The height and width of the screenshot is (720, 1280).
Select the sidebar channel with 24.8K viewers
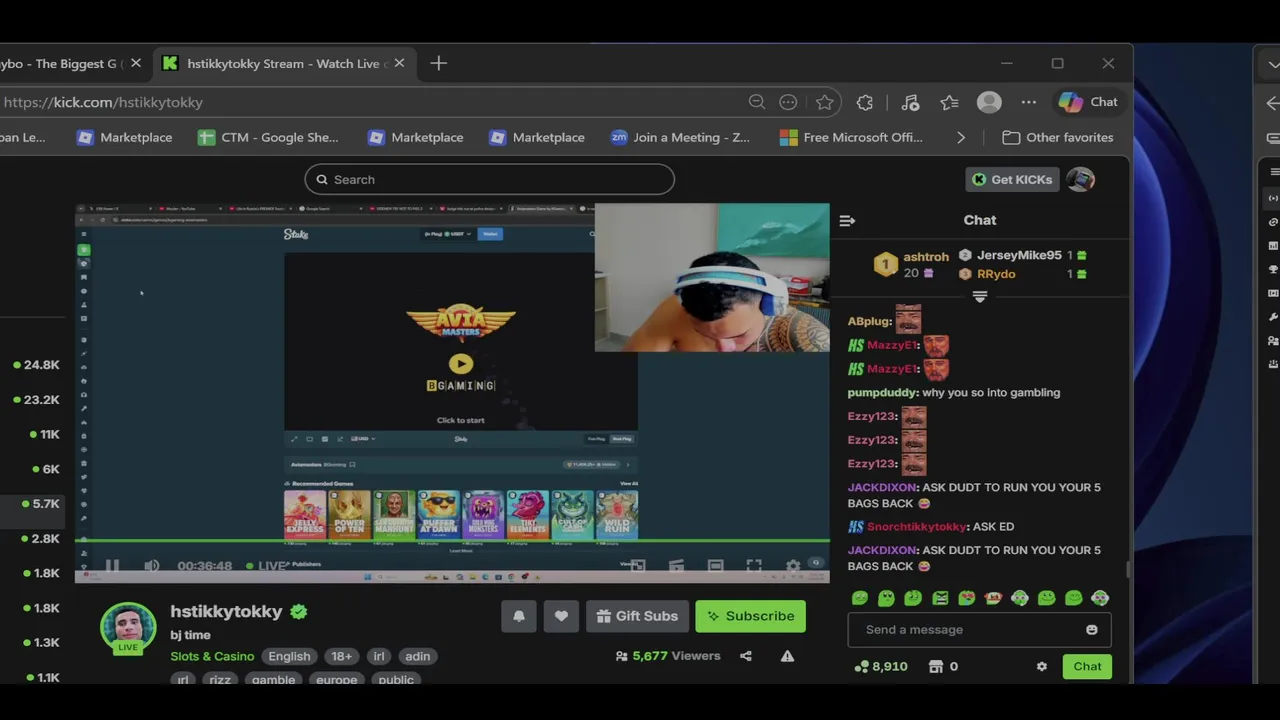click(36, 365)
